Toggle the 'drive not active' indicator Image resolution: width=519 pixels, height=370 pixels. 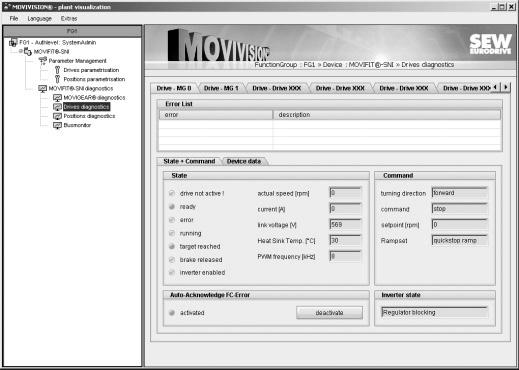click(172, 193)
